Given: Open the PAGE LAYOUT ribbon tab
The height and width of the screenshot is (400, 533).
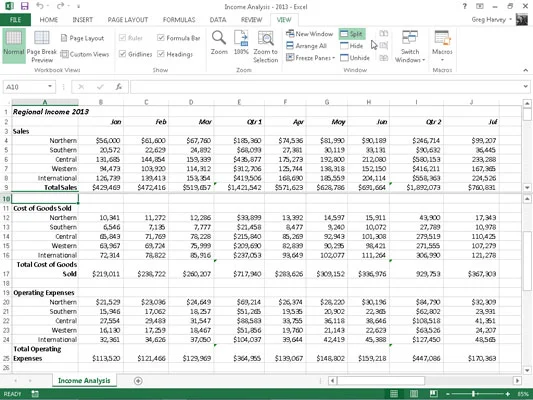Looking at the screenshot, I should point(128,20).
